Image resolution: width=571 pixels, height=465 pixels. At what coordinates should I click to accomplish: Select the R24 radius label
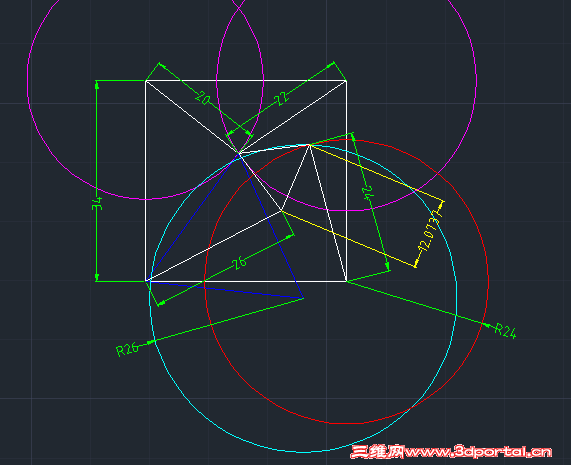click(x=505, y=331)
